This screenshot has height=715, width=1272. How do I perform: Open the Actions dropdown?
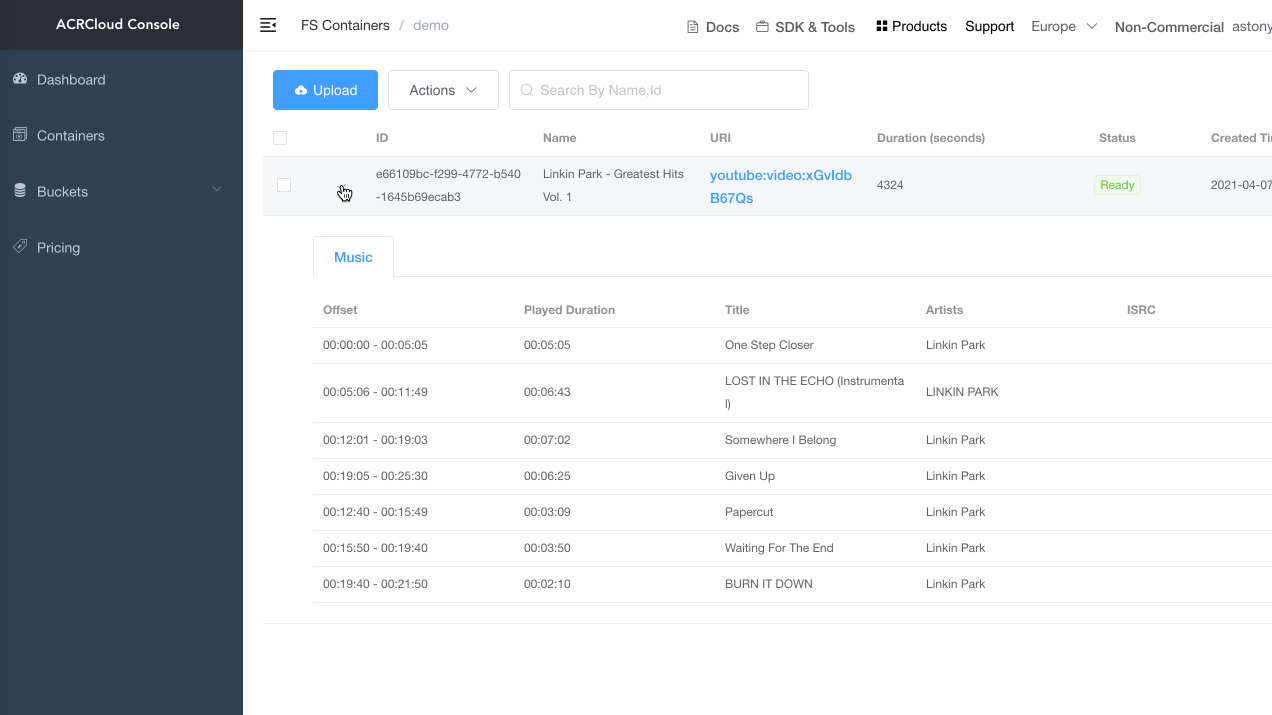[443, 90]
